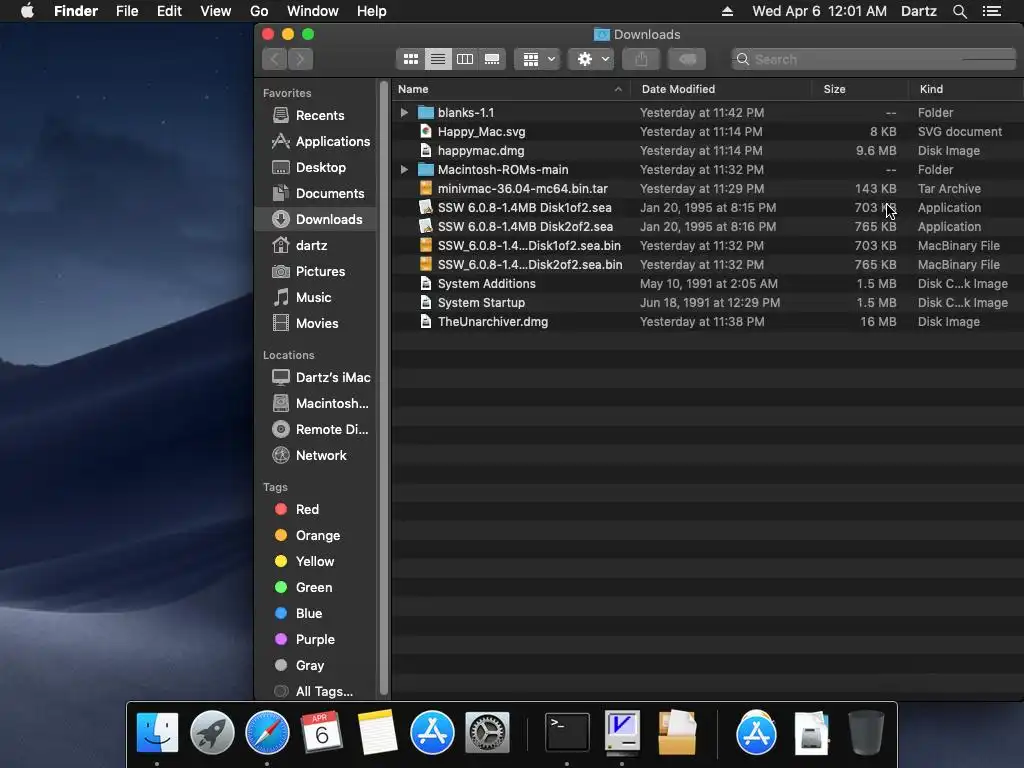Image resolution: width=1024 pixels, height=768 pixels.
Task: Click the Share toolbar button
Action: tap(641, 59)
